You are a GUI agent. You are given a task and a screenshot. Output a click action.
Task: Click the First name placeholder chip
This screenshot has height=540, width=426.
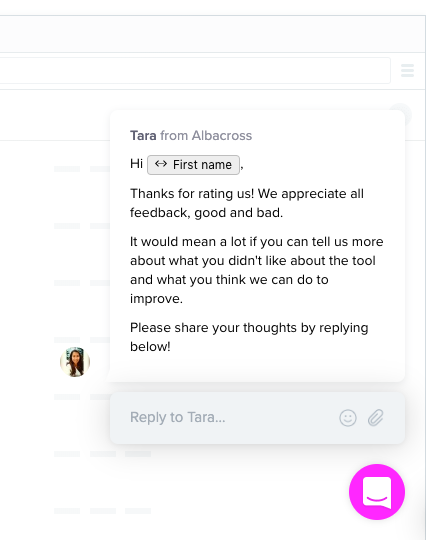point(193,165)
